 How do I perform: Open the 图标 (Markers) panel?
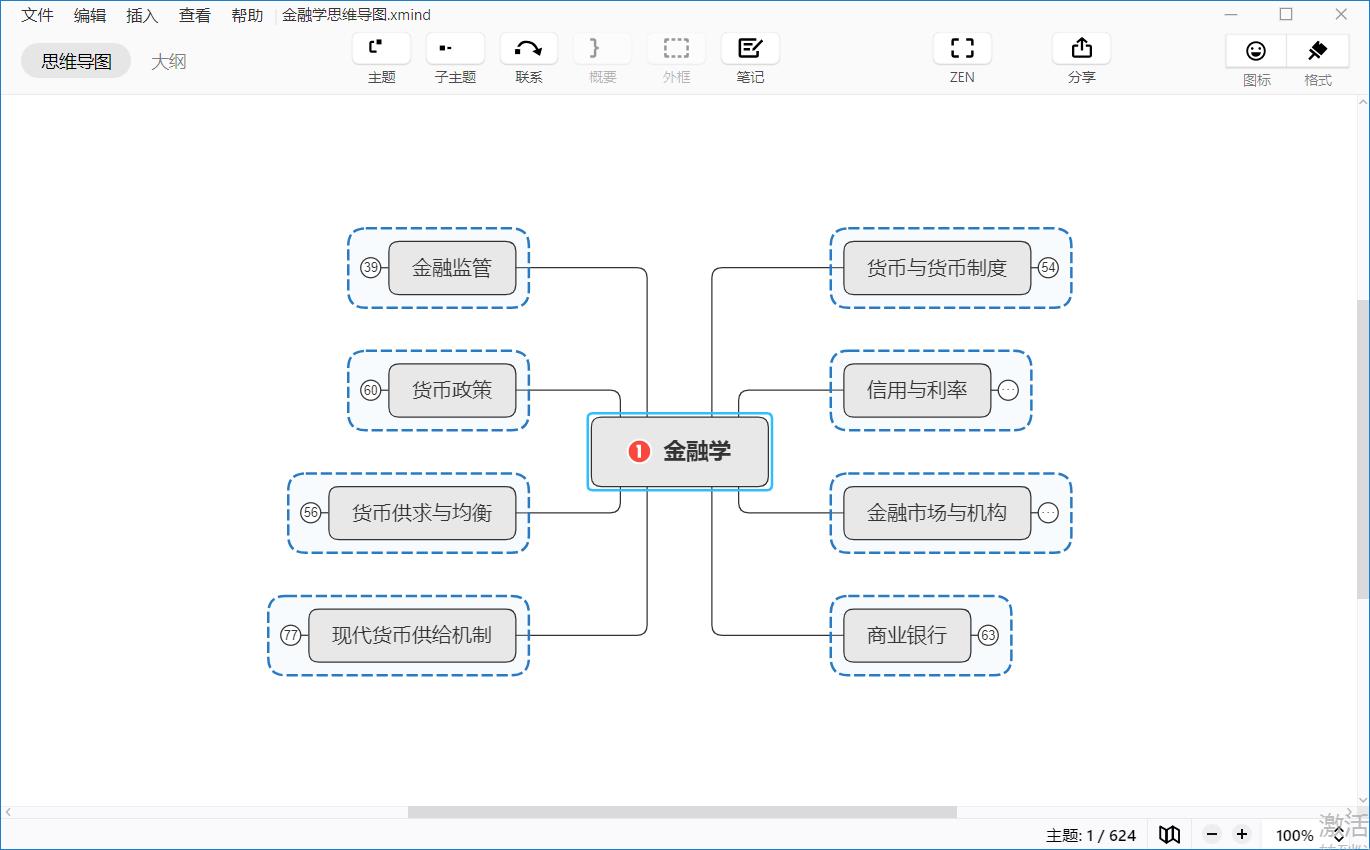click(x=1256, y=51)
